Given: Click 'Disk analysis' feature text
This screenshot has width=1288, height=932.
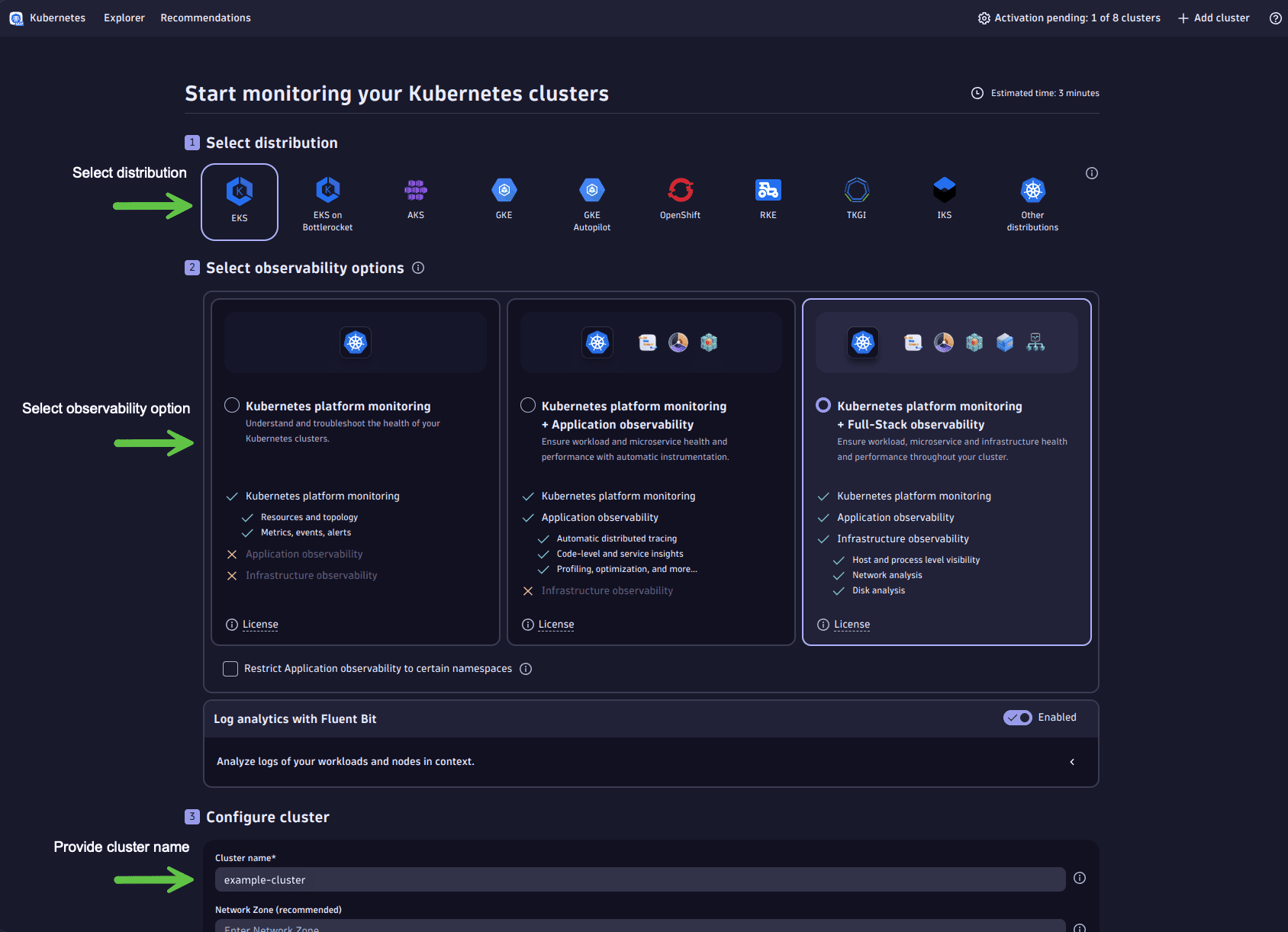Looking at the screenshot, I should coord(878,590).
